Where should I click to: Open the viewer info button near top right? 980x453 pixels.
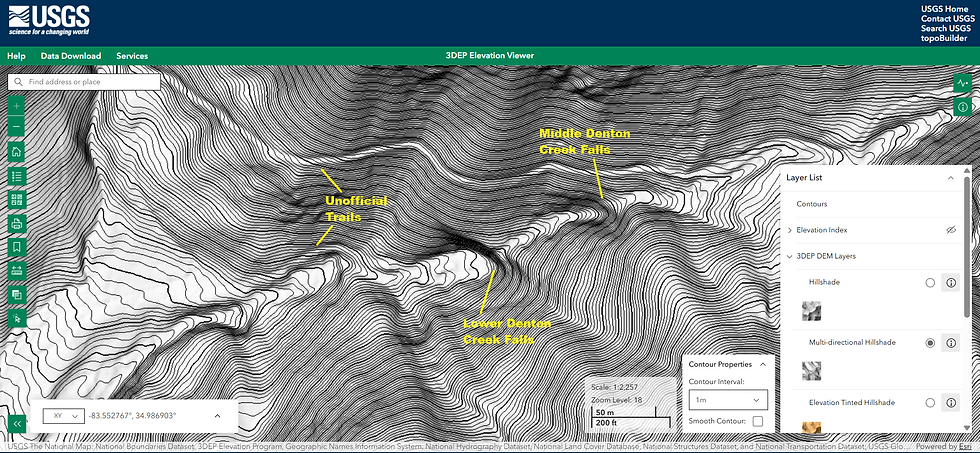click(x=962, y=107)
